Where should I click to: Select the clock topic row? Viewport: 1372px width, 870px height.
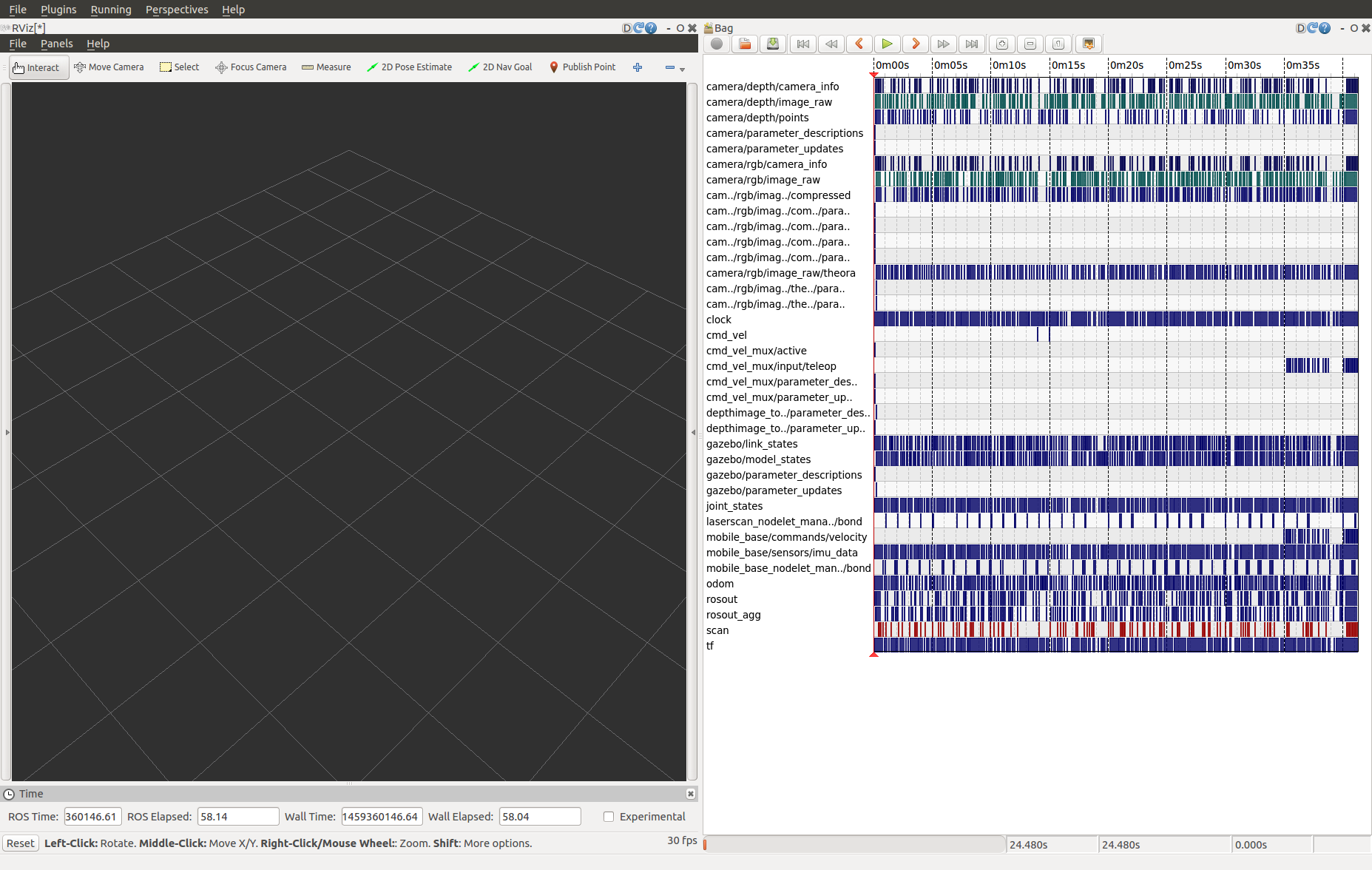(x=718, y=320)
